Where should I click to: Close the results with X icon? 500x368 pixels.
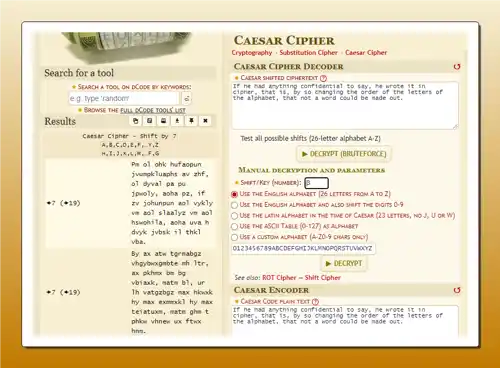[x=205, y=121]
